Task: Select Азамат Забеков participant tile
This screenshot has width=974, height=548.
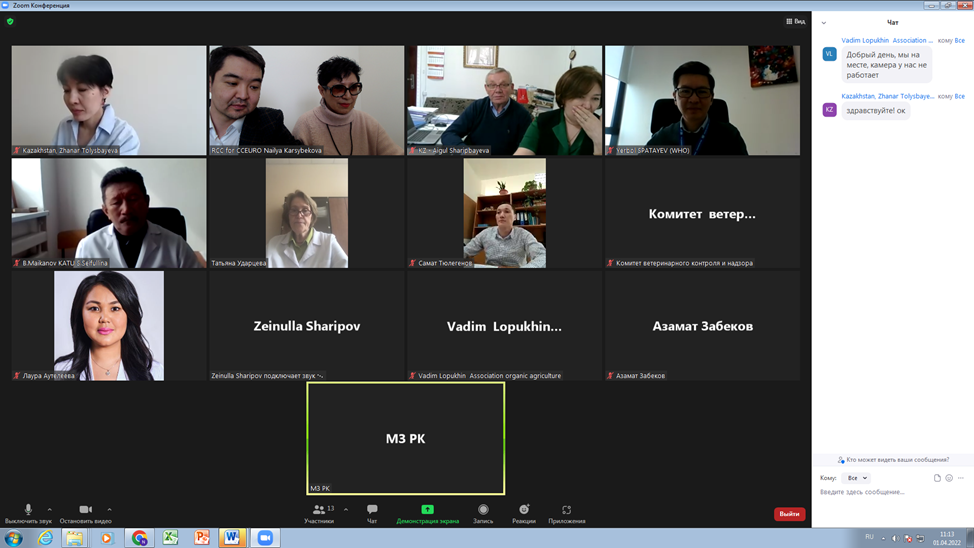Action: (703, 326)
